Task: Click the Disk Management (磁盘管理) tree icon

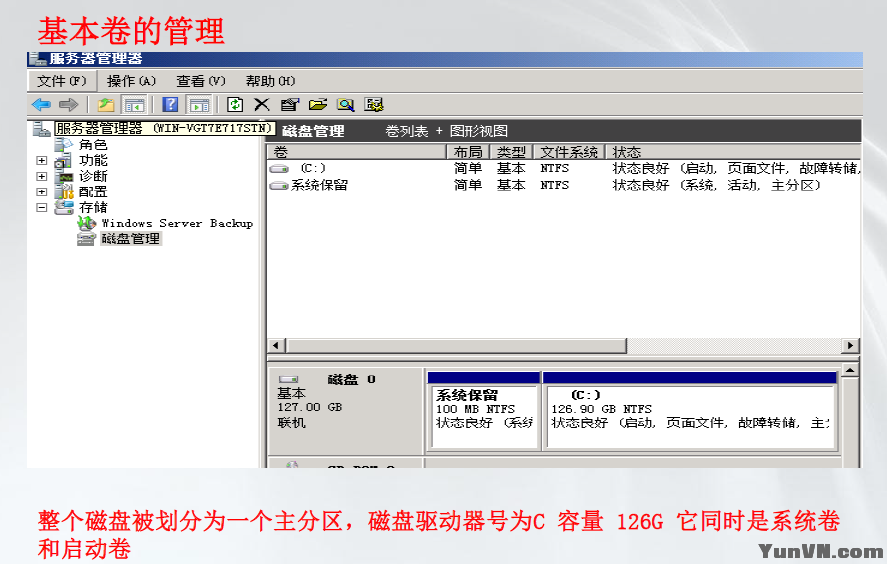Action: point(86,239)
